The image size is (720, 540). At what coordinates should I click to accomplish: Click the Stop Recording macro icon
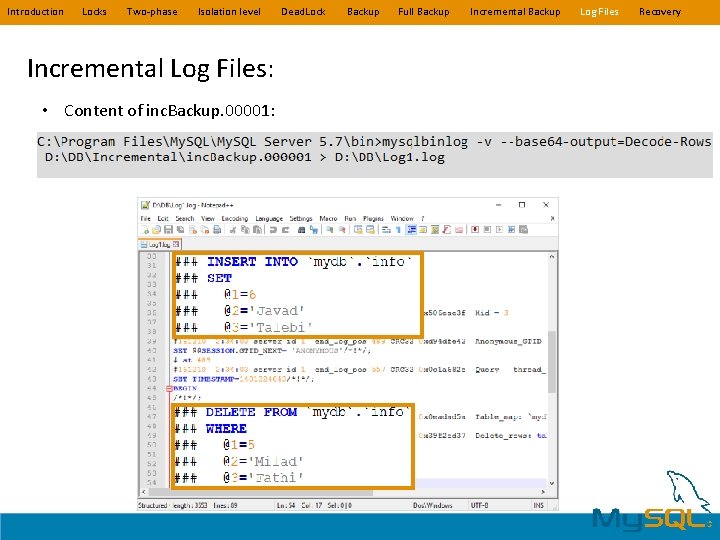[x=487, y=230]
